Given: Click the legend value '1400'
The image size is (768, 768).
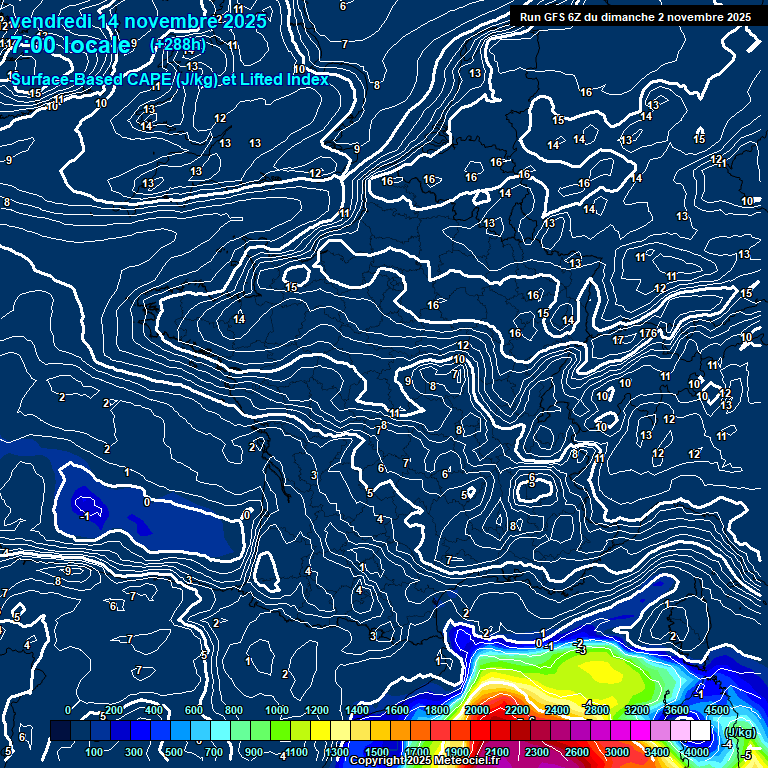Looking at the screenshot, I should click(357, 710).
